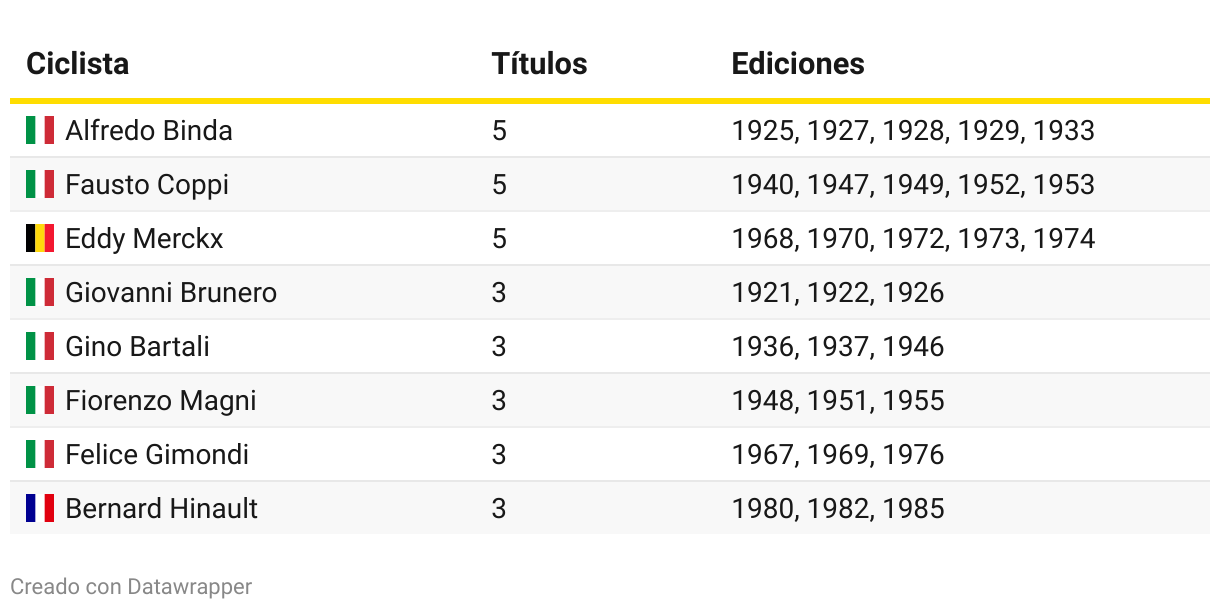Viewport: 1220px width, 610px height.
Task: Click the French flag beside Bernard Hinault
Action: coord(40,508)
